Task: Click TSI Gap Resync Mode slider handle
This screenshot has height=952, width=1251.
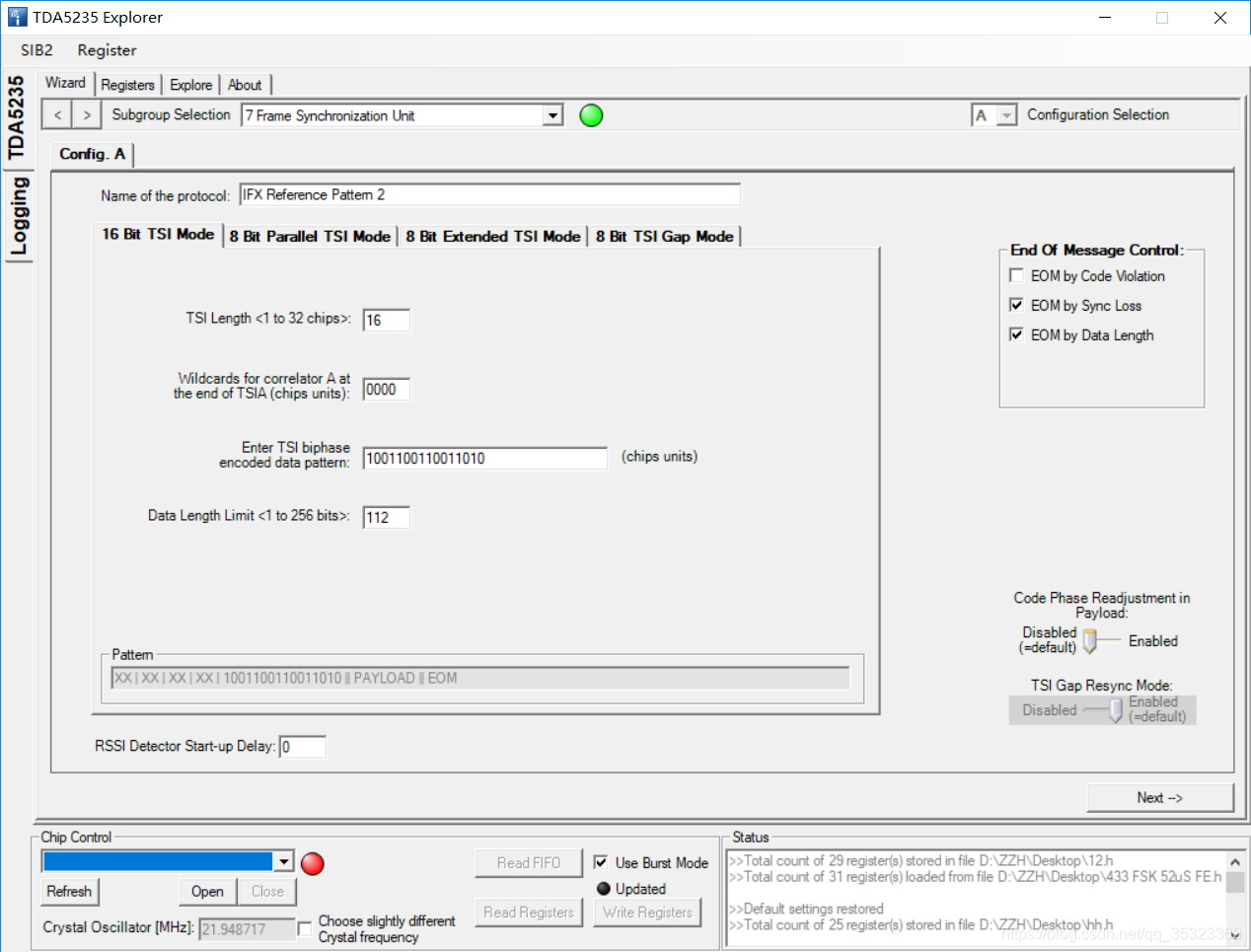Action: [1116, 710]
